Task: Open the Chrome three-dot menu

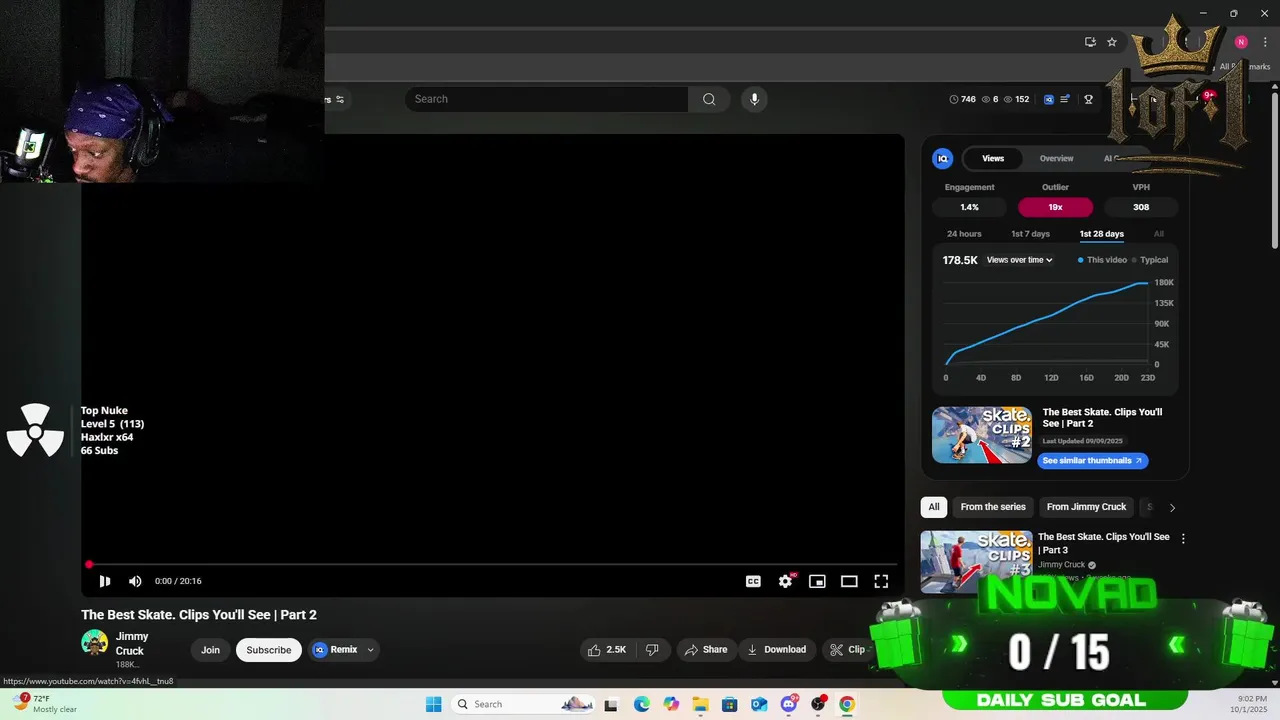Action: [x=1265, y=42]
